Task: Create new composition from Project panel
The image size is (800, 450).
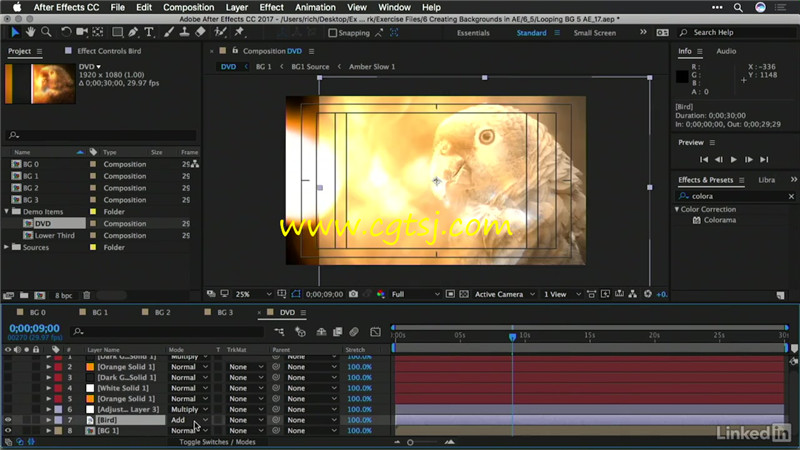Action: [x=40, y=295]
